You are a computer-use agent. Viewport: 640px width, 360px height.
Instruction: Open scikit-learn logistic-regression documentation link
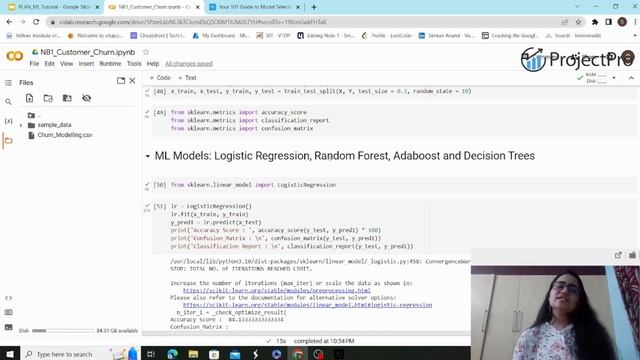coord(307,305)
